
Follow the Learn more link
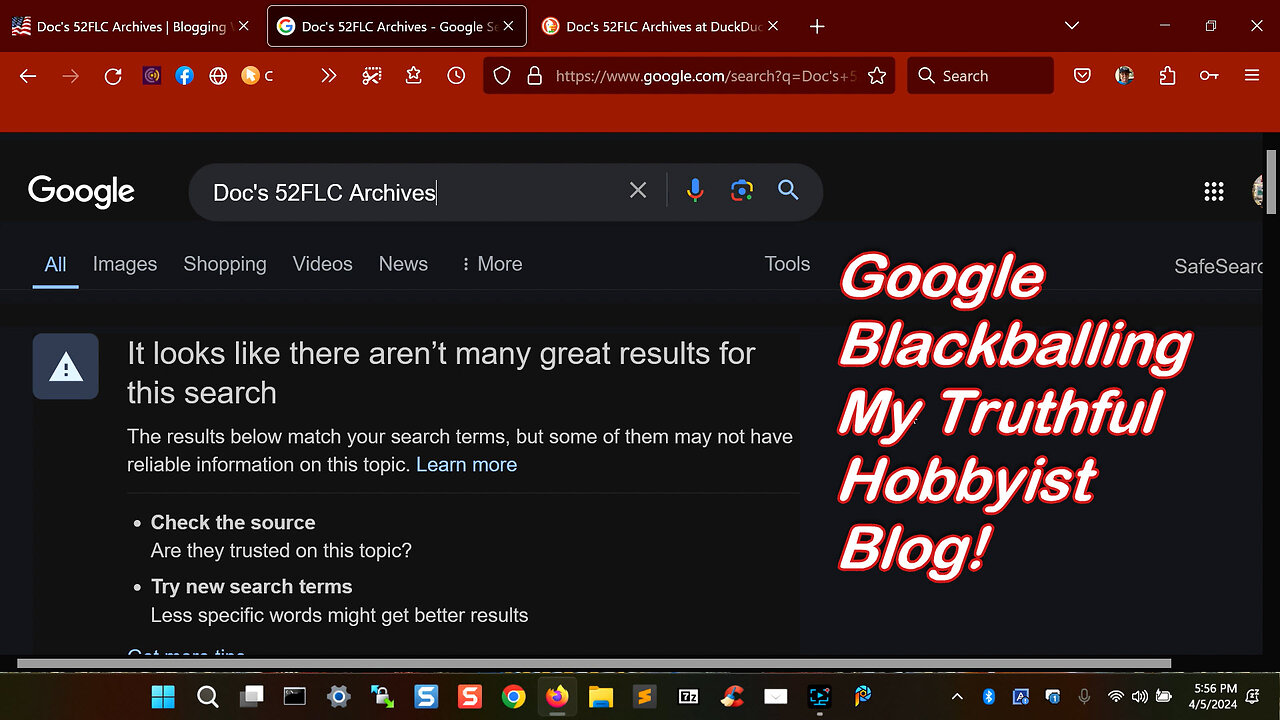466,465
